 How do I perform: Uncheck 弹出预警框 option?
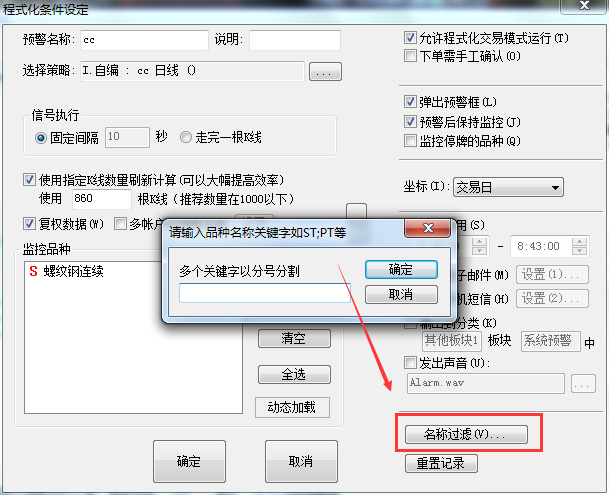pyautogui.click(x=410, y=102)
